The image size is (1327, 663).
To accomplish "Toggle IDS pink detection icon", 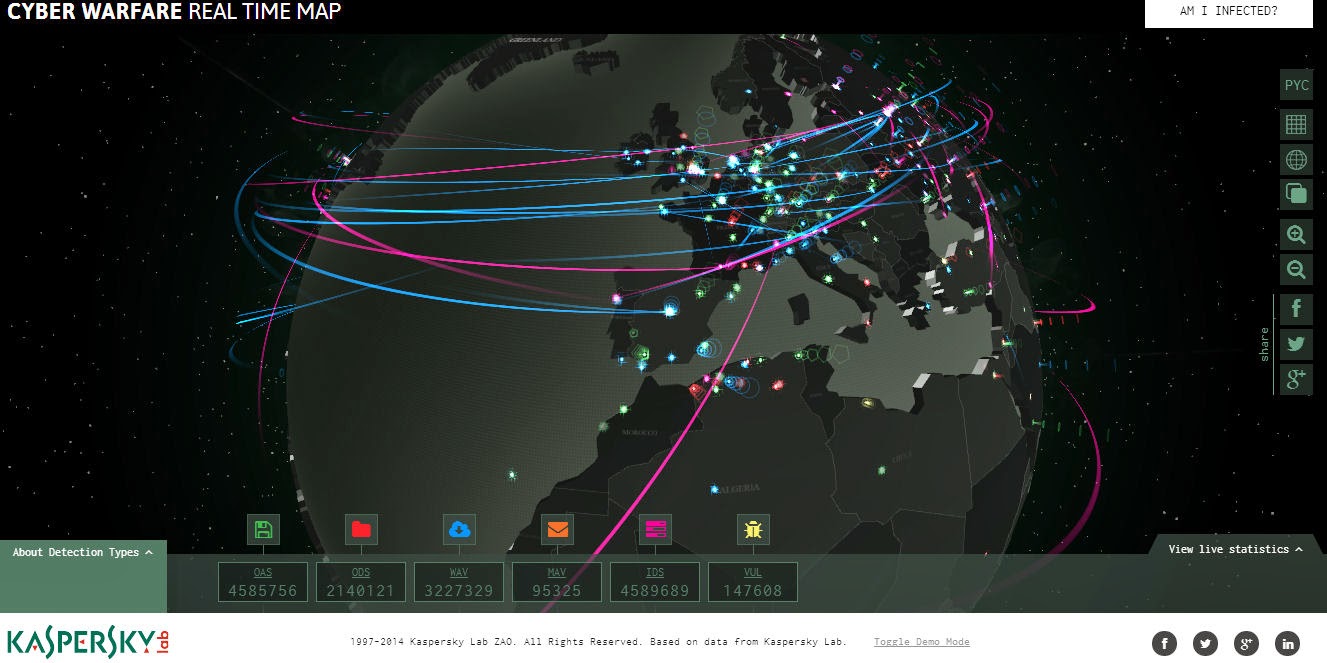I will 655,530.
